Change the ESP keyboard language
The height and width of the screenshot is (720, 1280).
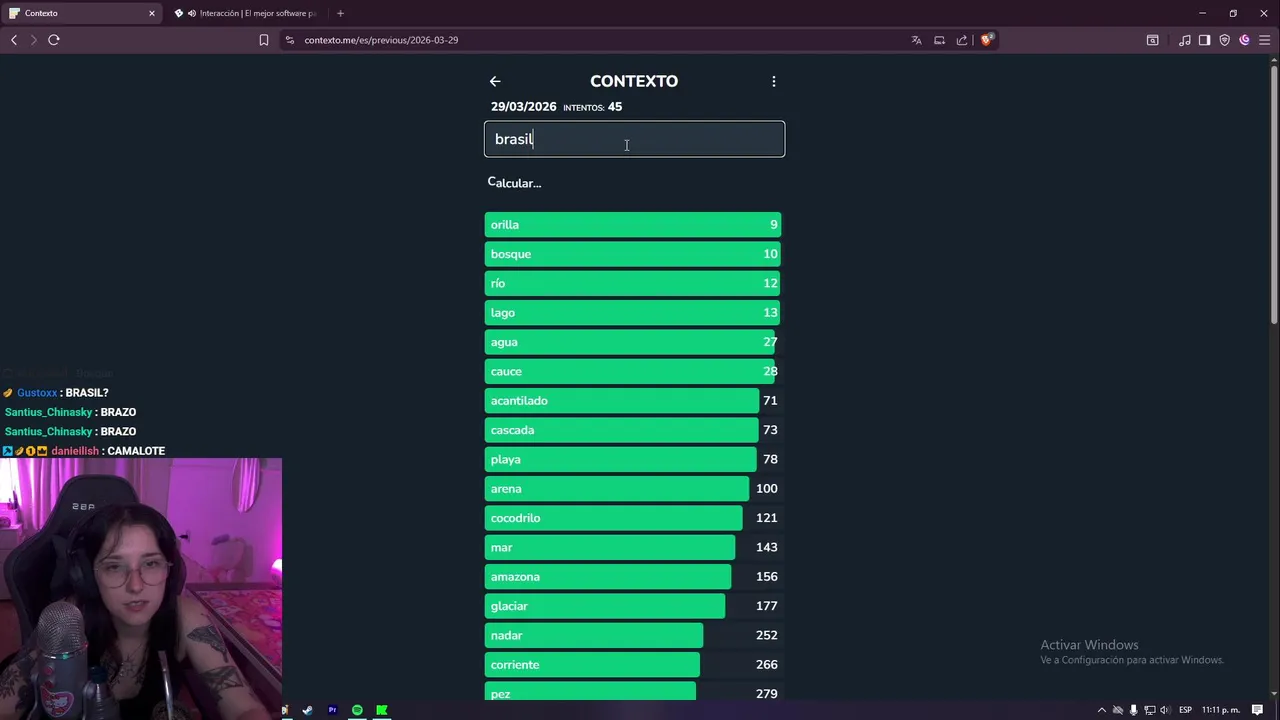click(1185, 710)
